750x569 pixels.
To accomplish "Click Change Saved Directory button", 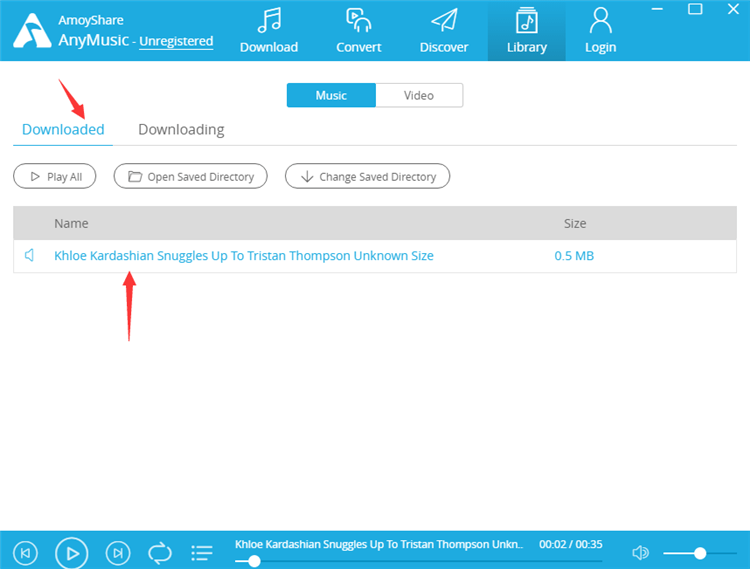I will pyautogui.click(x=367, y=176).
